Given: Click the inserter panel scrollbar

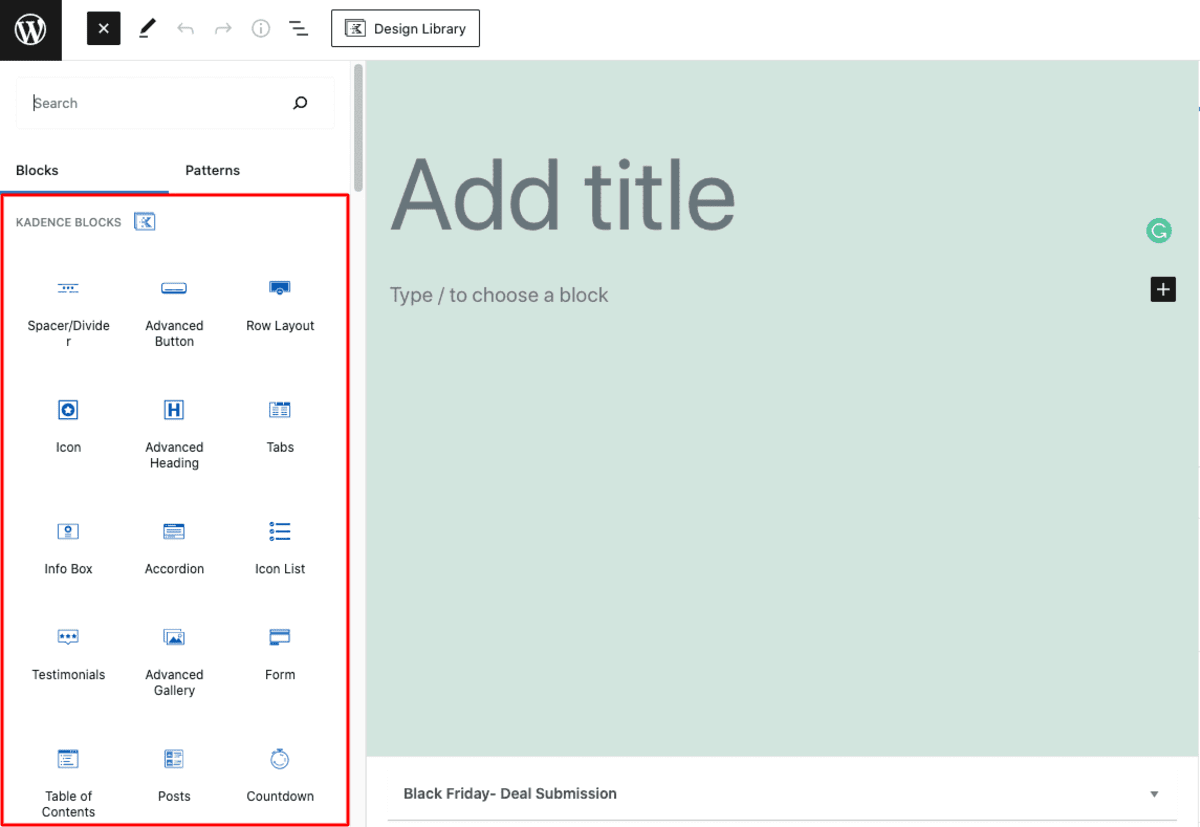Looking at the screenshot, I should (x=358, y=126).
